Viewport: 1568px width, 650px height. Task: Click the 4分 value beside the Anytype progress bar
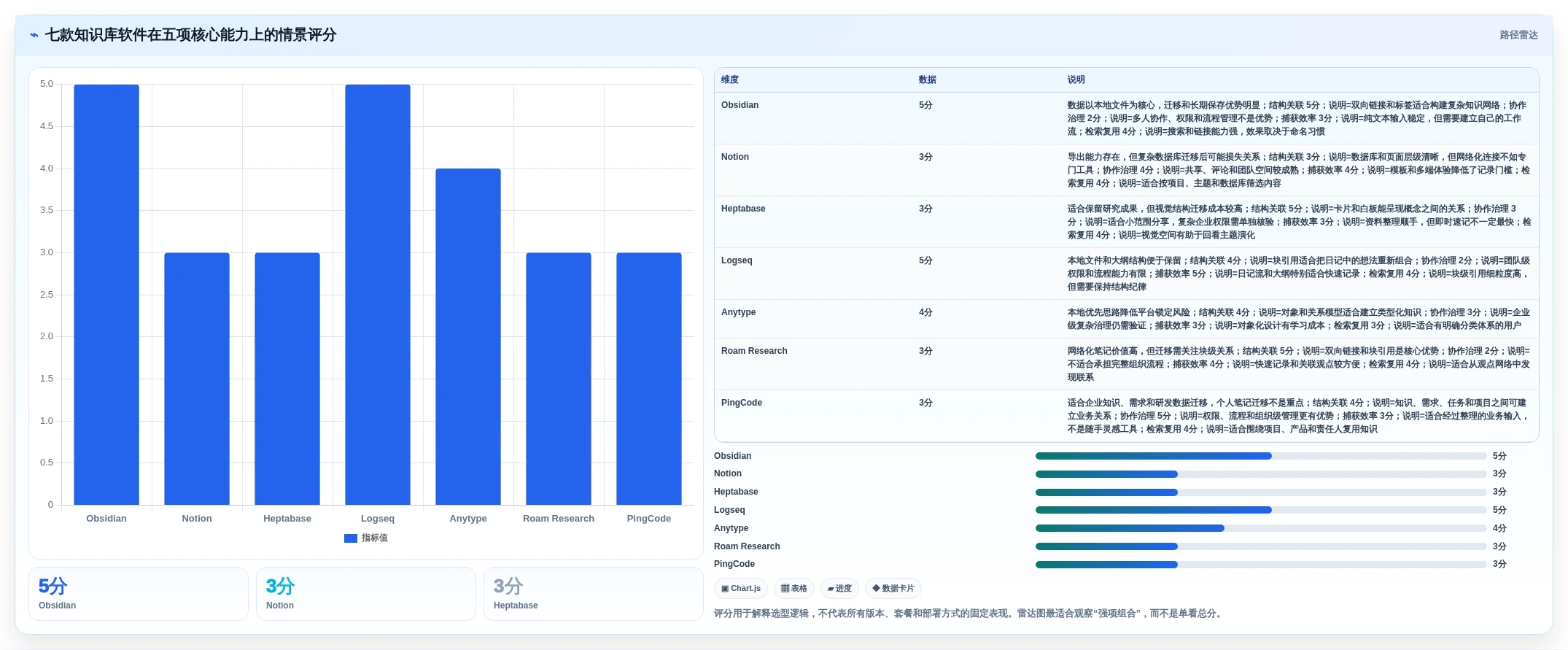coord(1499,528)
